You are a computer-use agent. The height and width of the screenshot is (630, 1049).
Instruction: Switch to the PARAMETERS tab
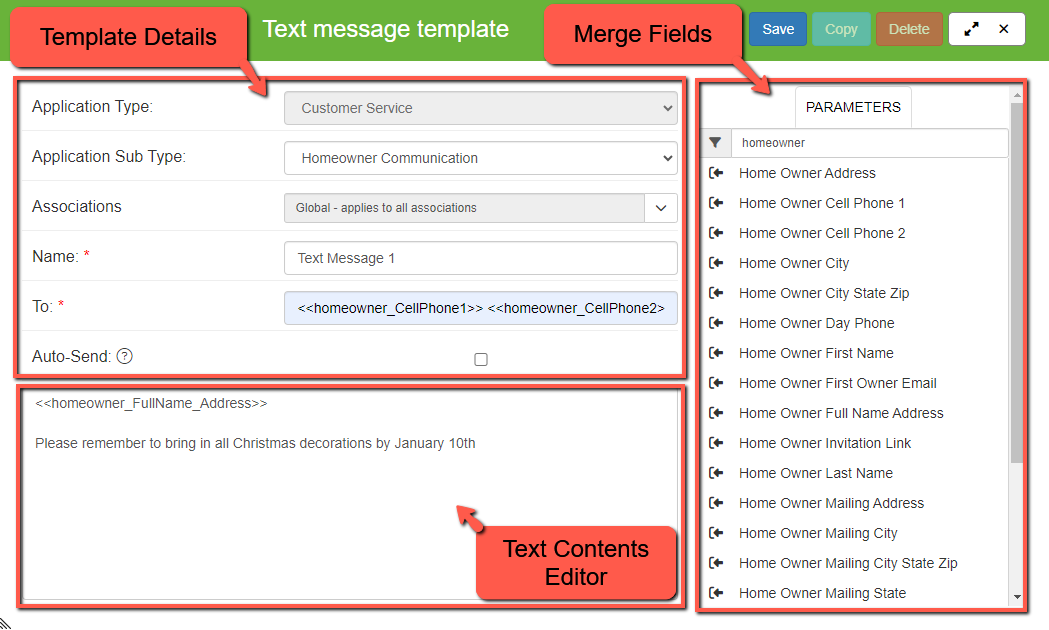pos(853,107)
